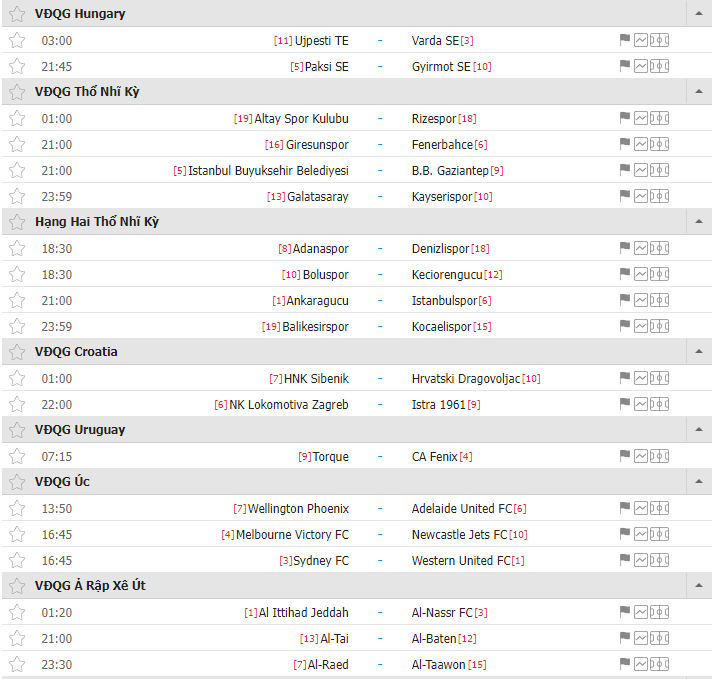This screenshot has width=717, height=679.
Task: Collapse the Hạng Hai Thổ Nhĩ Kỳ section
Action: pos(699,222)
